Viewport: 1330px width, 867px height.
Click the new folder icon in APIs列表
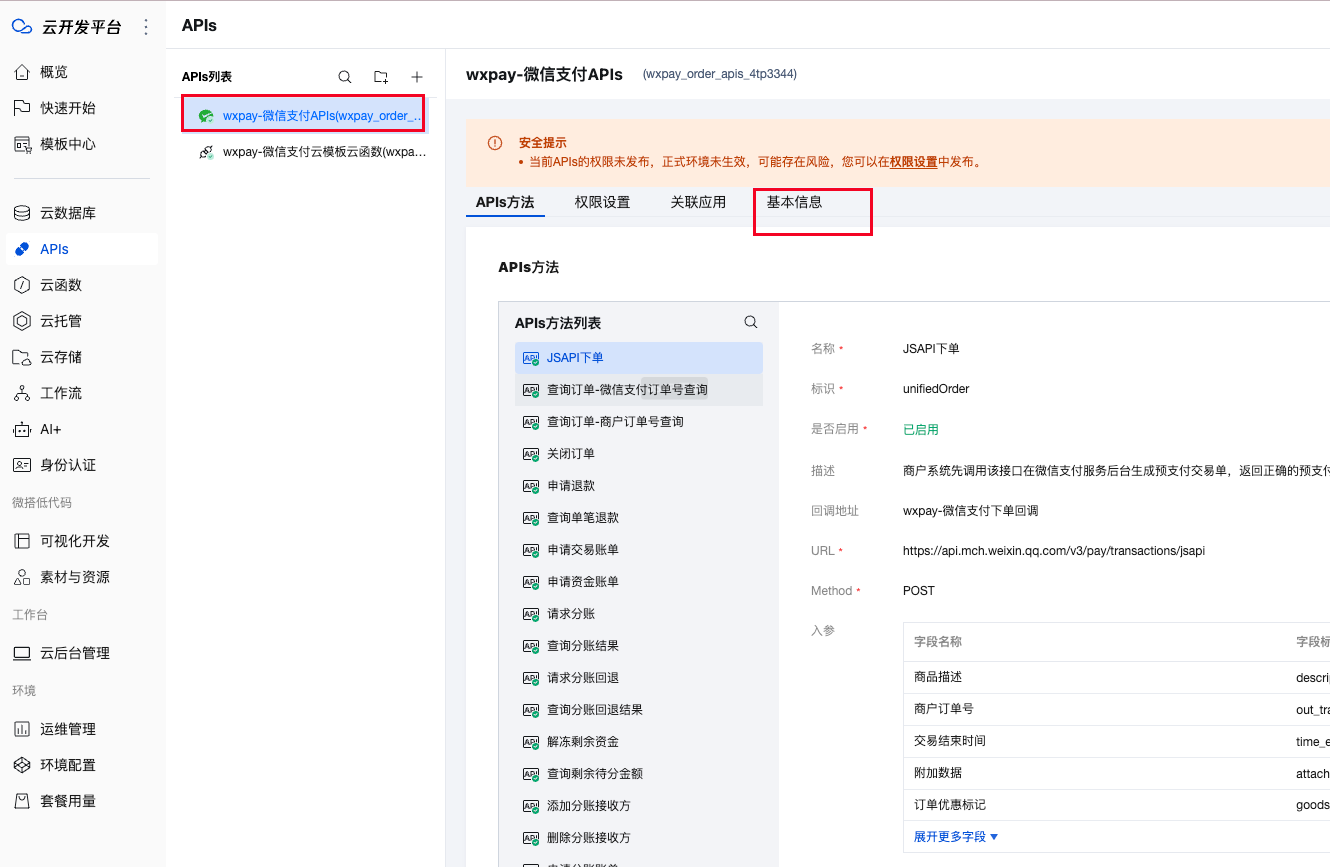pyautogui.click(x=381, y=77)
